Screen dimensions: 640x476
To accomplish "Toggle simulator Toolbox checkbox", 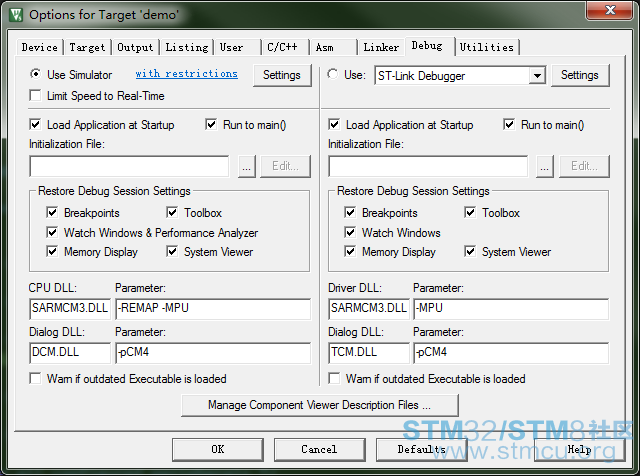I will (172, 212).
